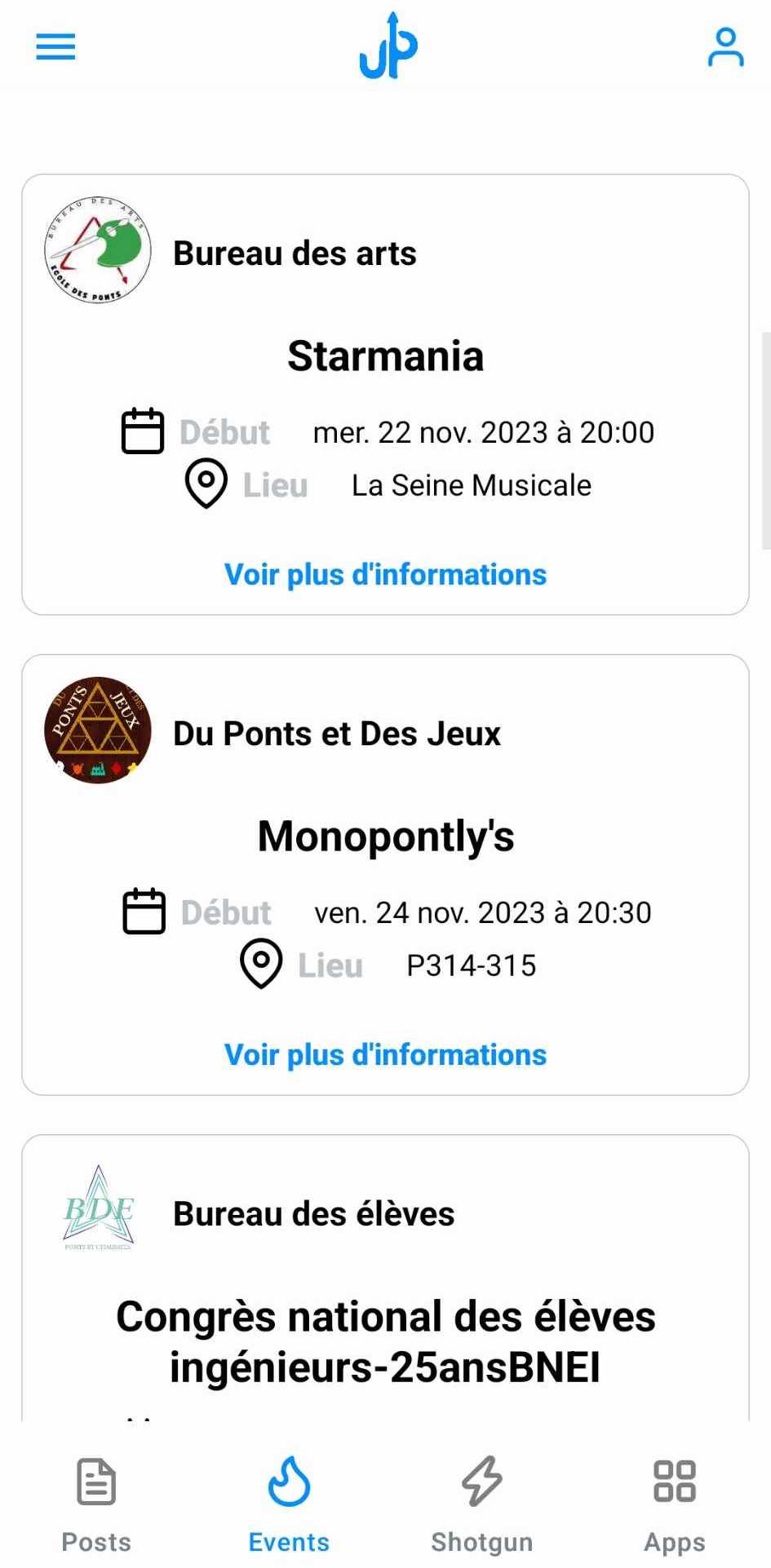The height and width of the screenshot is (1568, 771).
Task: Tap the location pin next to La Seine Musicale
Action: click(206, 484)
